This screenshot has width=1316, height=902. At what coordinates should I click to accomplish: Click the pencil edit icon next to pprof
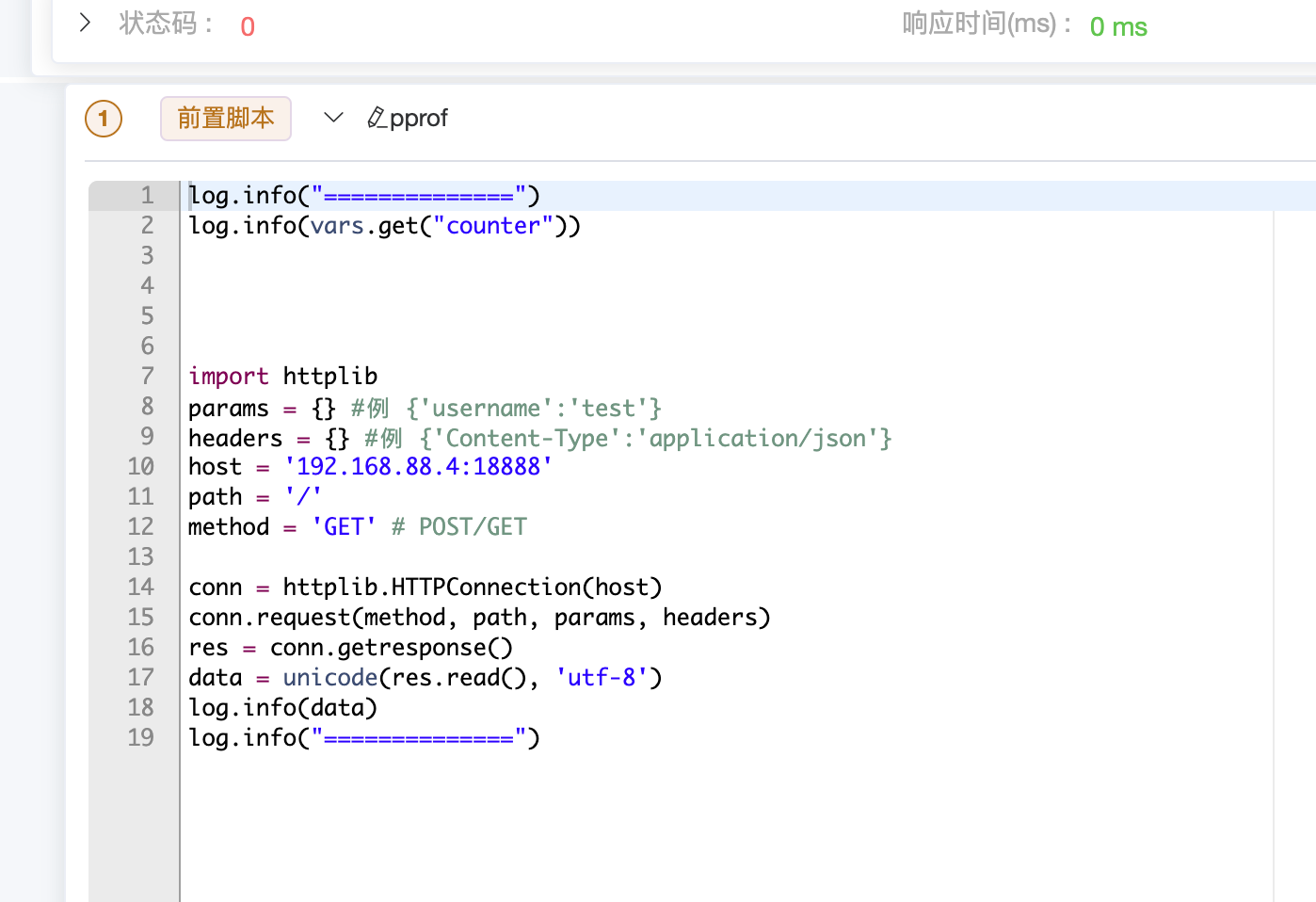[376, 117]
